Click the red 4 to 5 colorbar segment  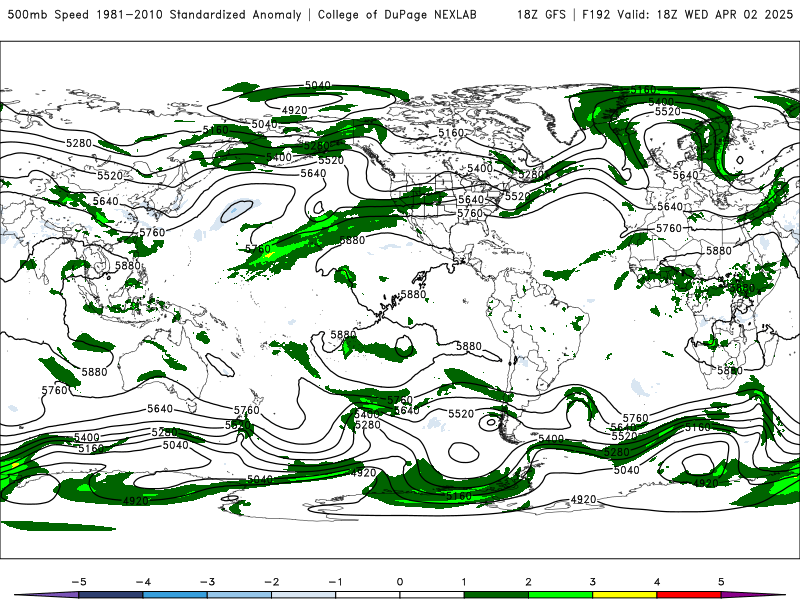point(689,595)
